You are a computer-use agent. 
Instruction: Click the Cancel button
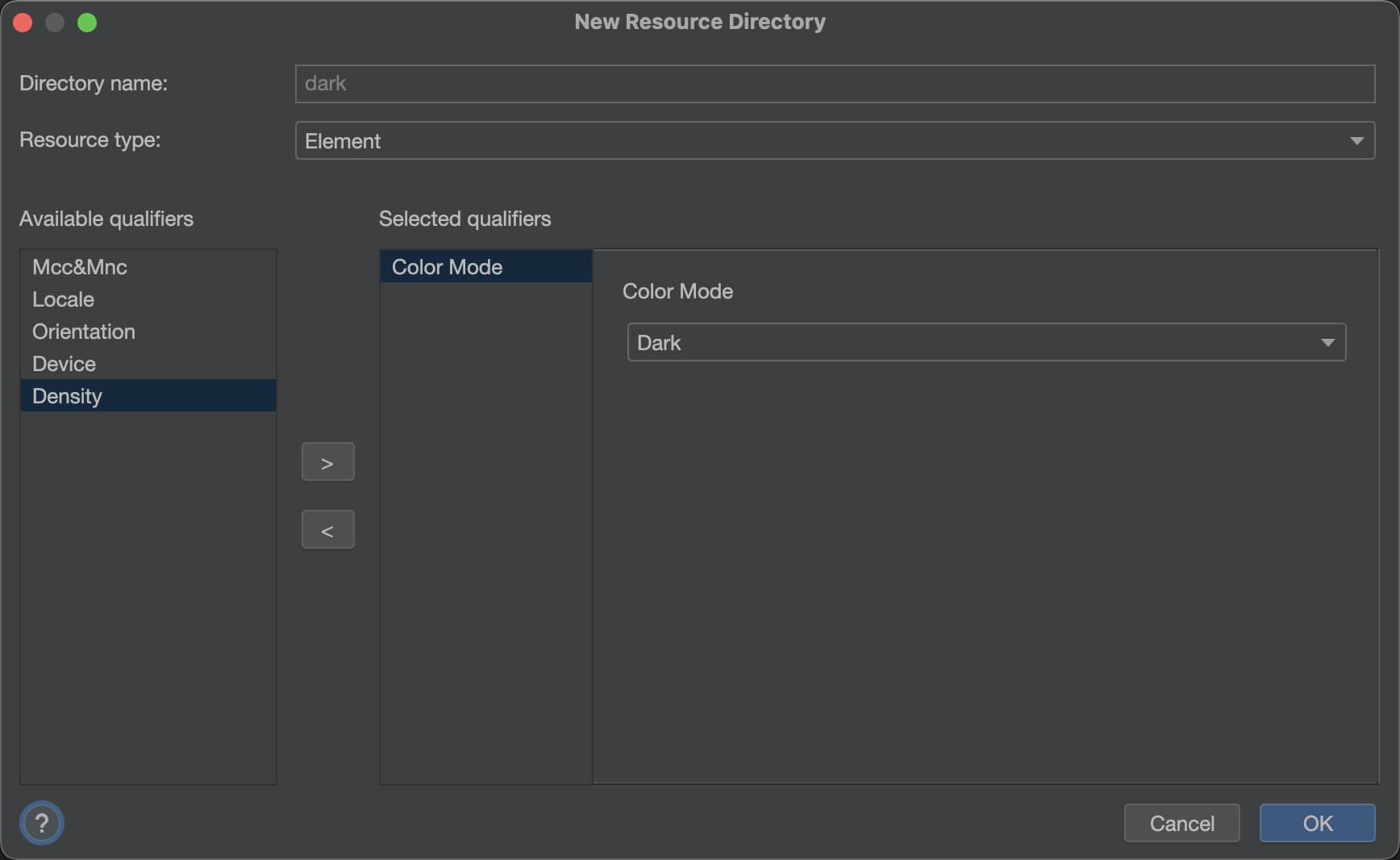pos(1181,823)
